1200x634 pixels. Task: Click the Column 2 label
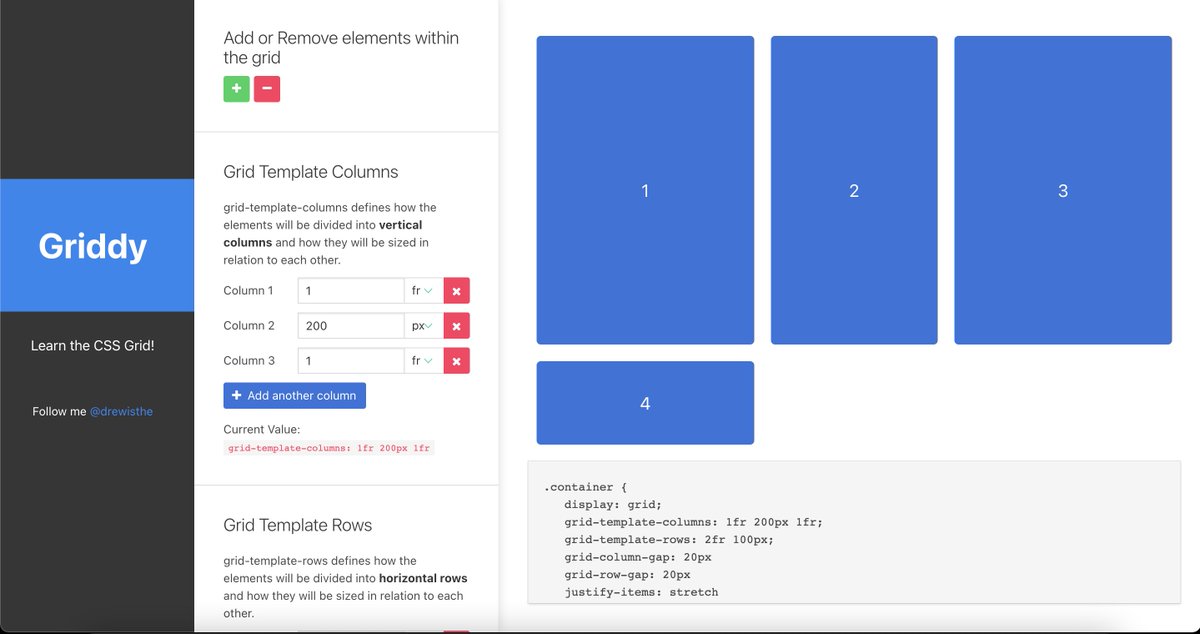click(249, 326)
